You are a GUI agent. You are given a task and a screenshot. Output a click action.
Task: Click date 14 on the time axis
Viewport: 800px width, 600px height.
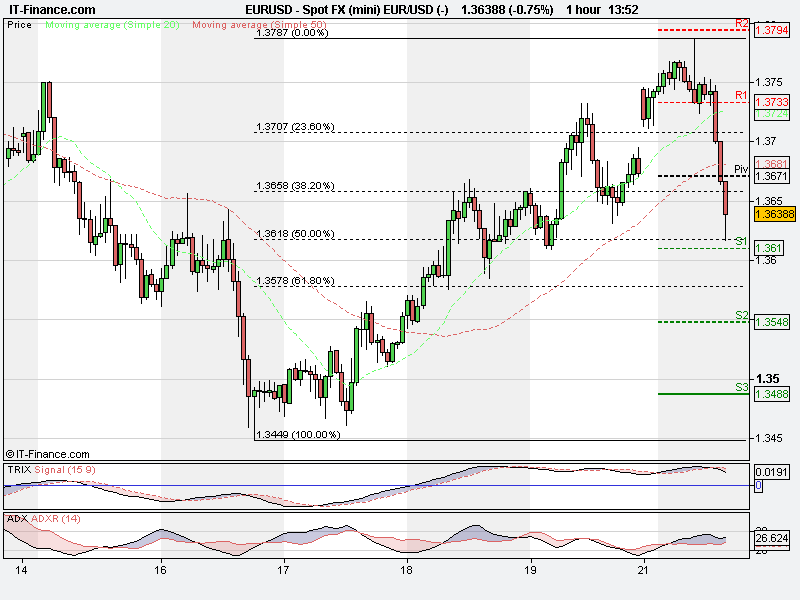(x=21, y=570)
